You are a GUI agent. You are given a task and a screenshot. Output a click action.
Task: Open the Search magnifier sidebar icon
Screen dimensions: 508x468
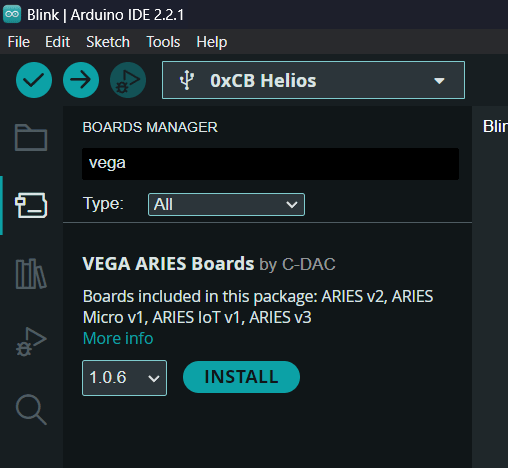pos(31,410)
